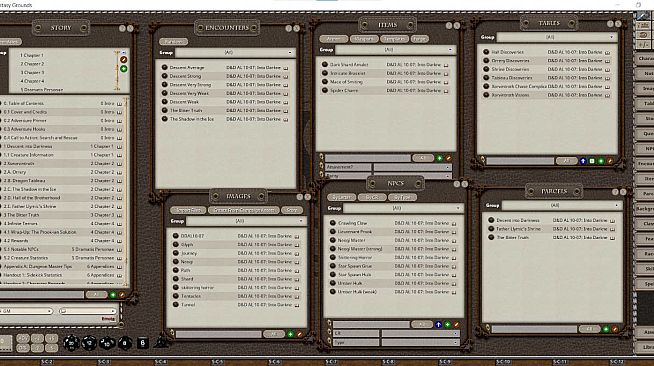This screenshot has width=654, height=366.
Task: Add a new NPC with green plus
Action: (448, 324)
